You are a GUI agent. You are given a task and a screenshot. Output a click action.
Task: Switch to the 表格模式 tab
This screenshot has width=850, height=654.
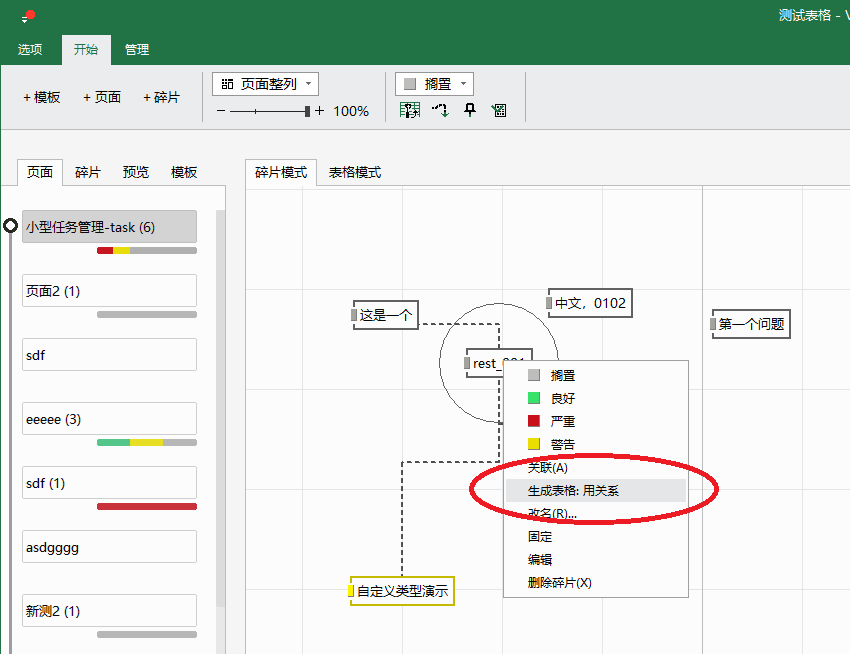coord(355,172)
